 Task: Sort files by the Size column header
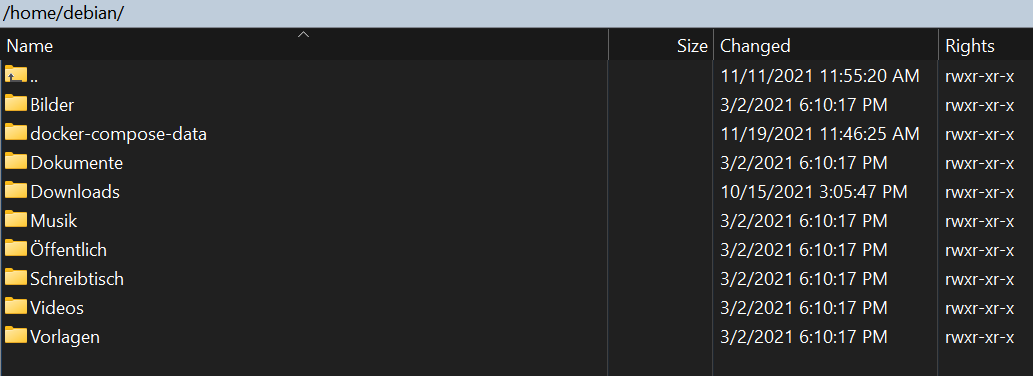click(x=661, y=45)
